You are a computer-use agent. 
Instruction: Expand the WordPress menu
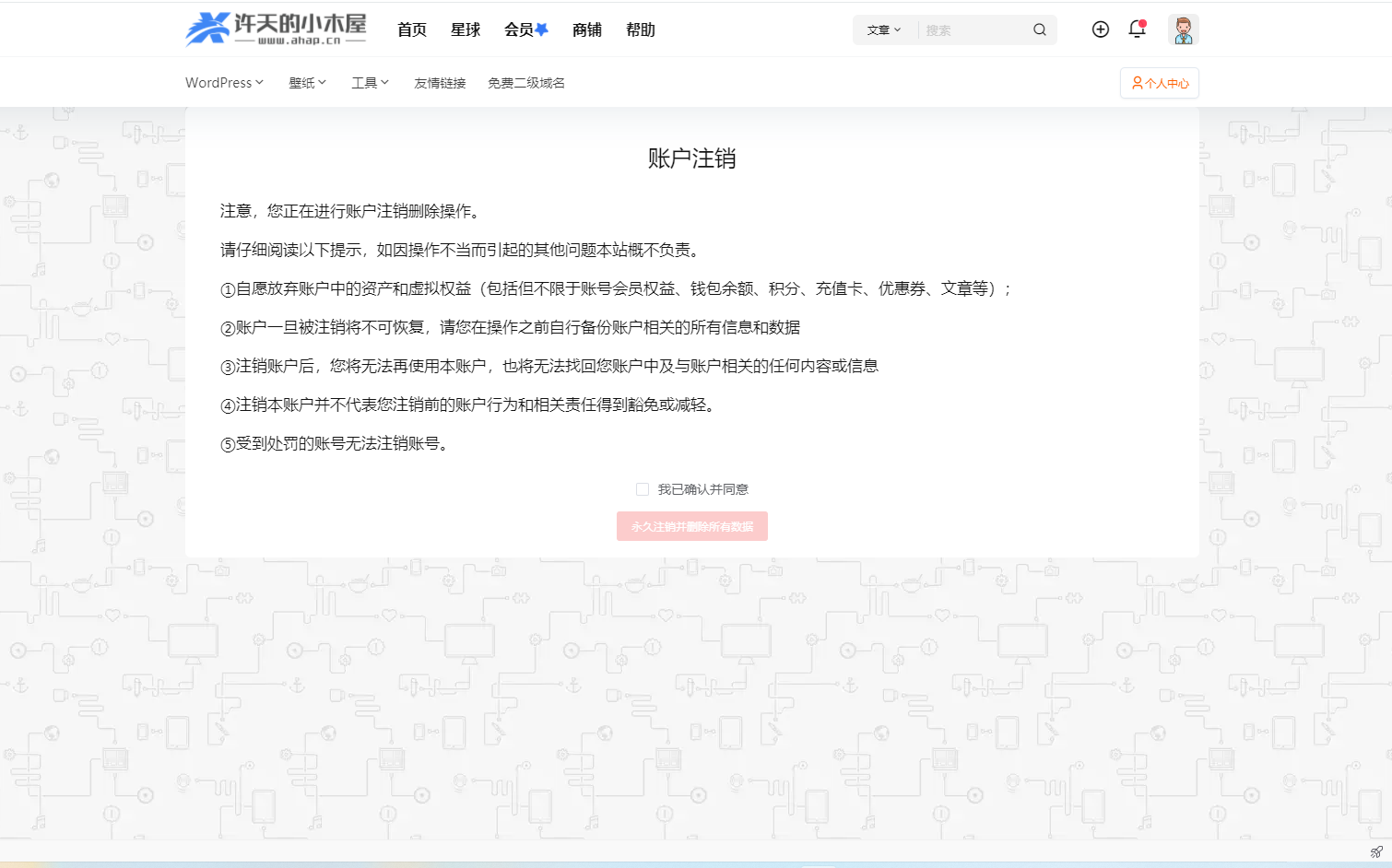[223, 82]
